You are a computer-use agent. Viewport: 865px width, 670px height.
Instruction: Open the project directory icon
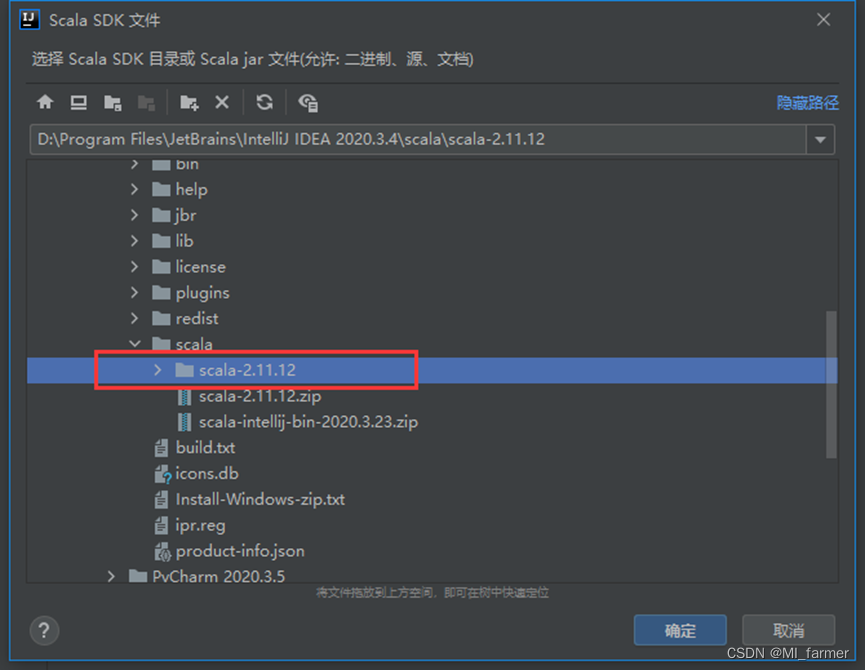pos(112,102)
